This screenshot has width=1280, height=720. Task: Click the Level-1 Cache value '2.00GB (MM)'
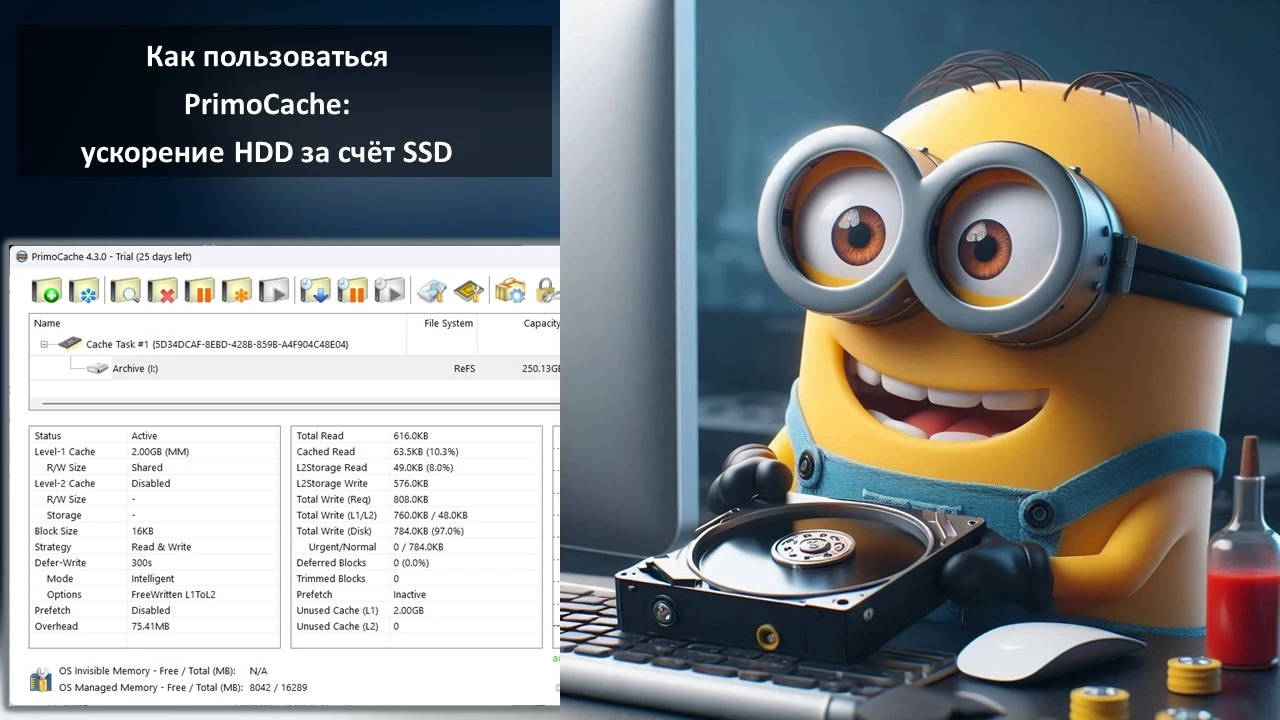coord(160,452)
